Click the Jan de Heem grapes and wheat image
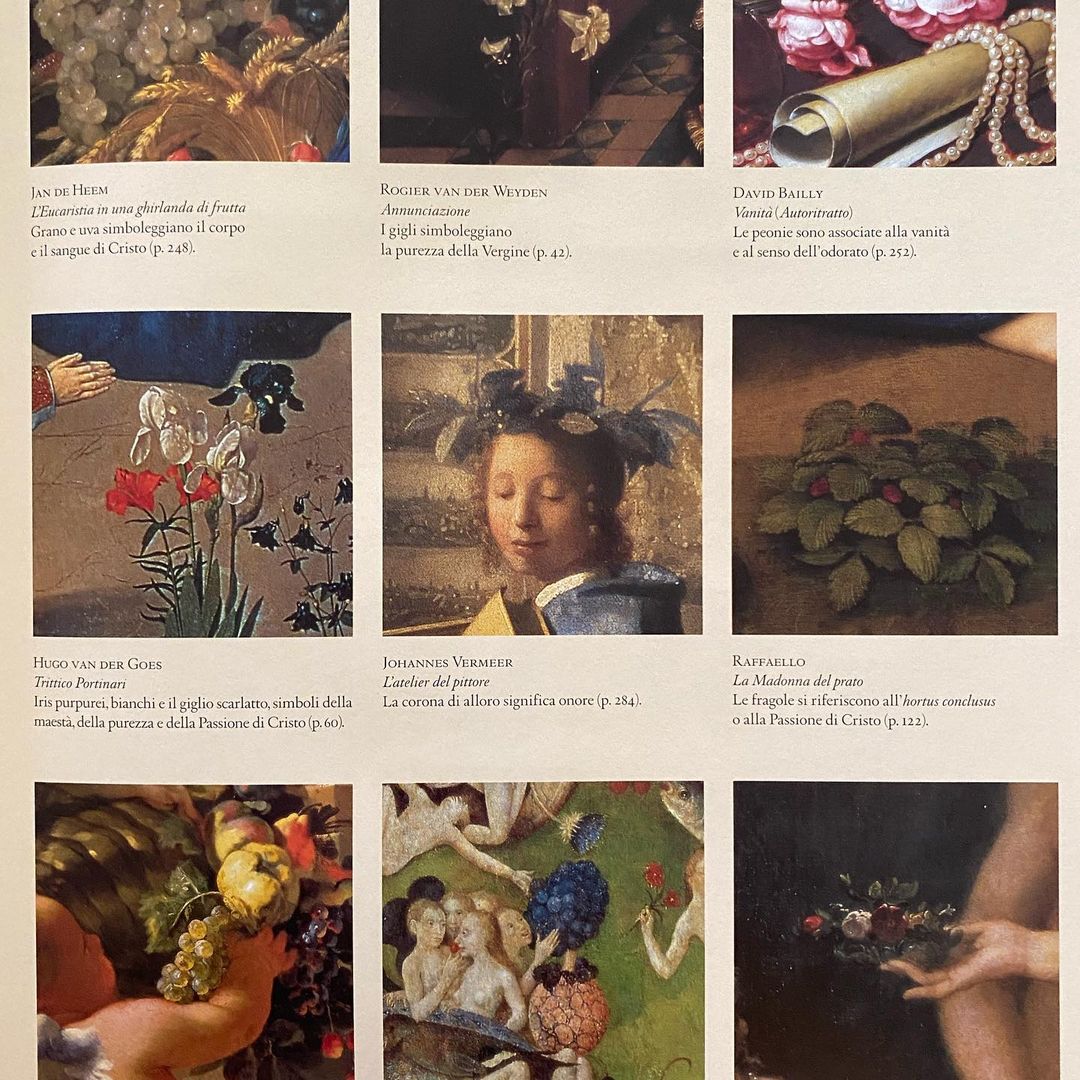 (x=190, y=82)
